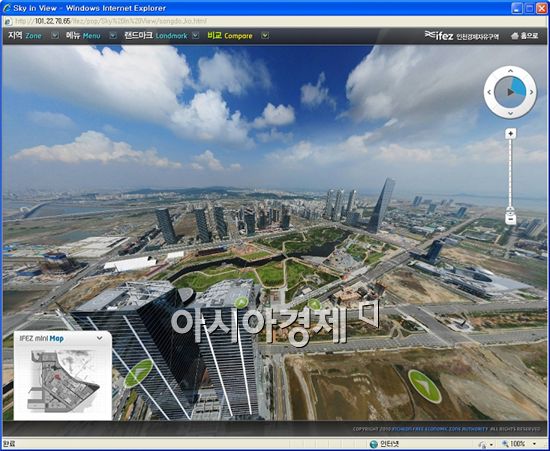Expand the Landmark dropdown arrow
This screenshot has width=550, height=451.
click(196, 36)
